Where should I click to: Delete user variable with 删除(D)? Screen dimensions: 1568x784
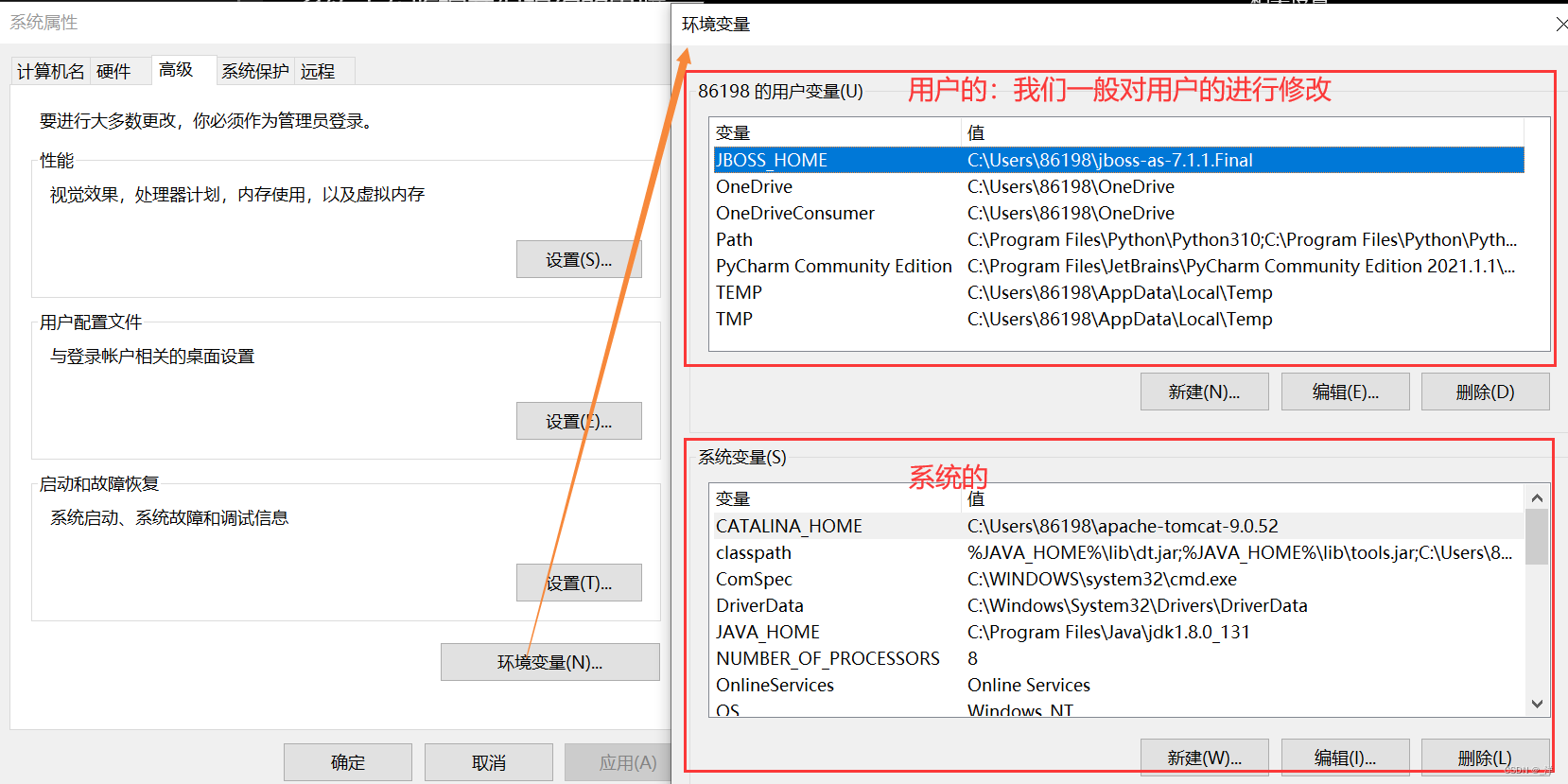pyautogui.click(x=1485, y=392)
